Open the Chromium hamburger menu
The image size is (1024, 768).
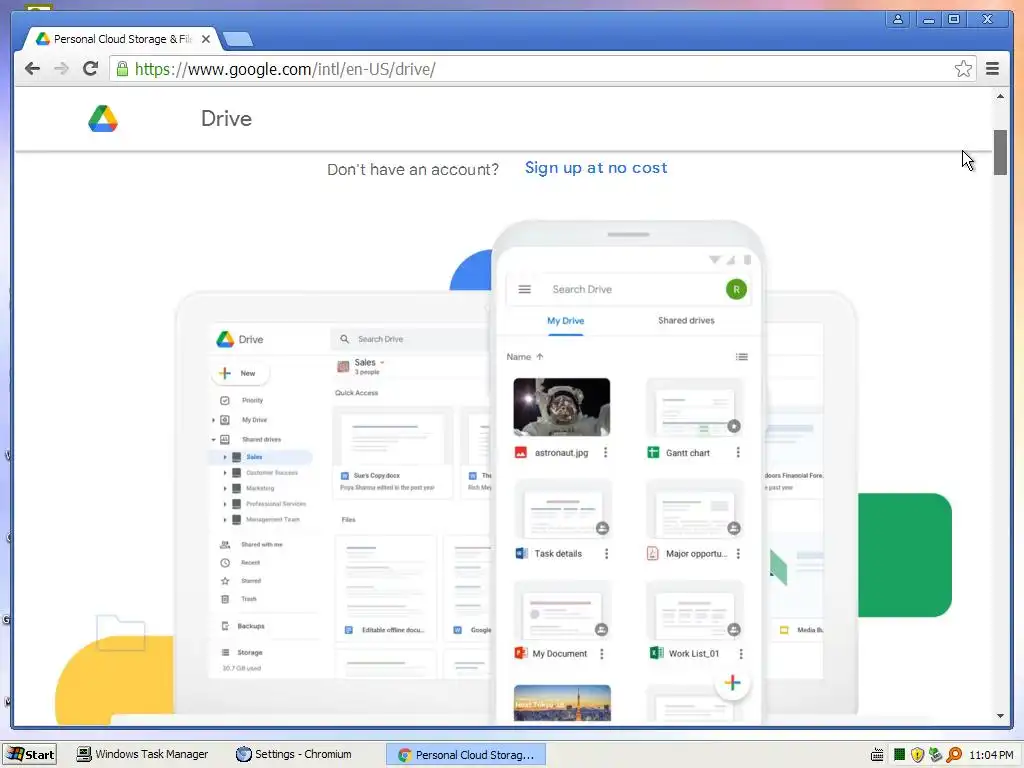[x=992, y=69]
